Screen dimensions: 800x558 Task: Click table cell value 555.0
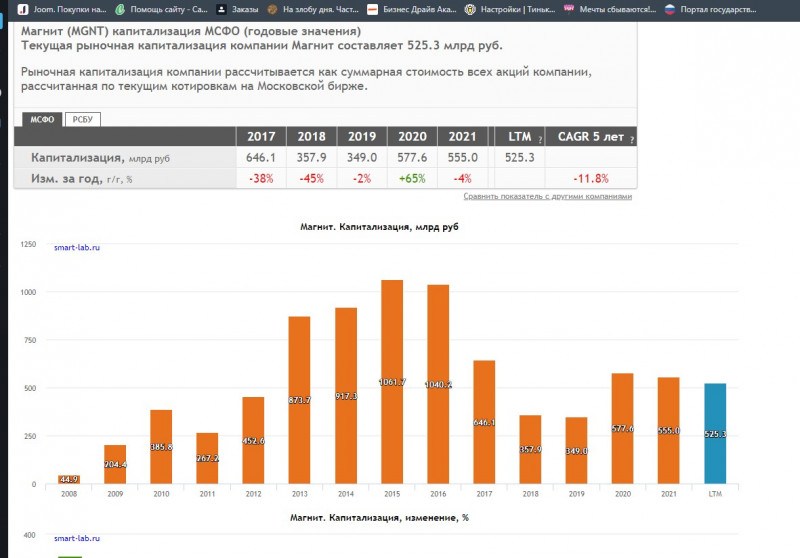(x=463, y=158)
